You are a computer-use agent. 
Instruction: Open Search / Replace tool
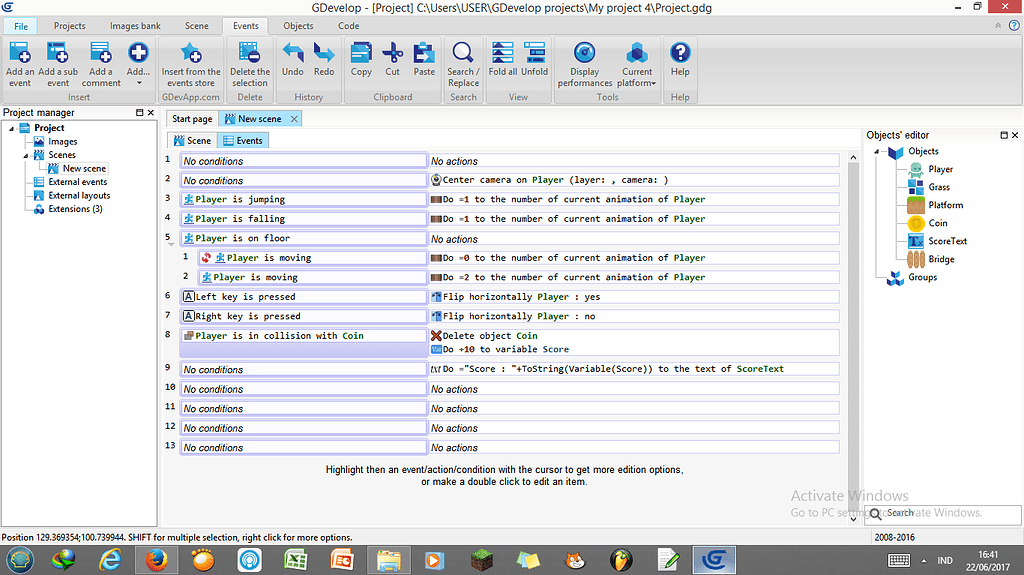(463, 63)
